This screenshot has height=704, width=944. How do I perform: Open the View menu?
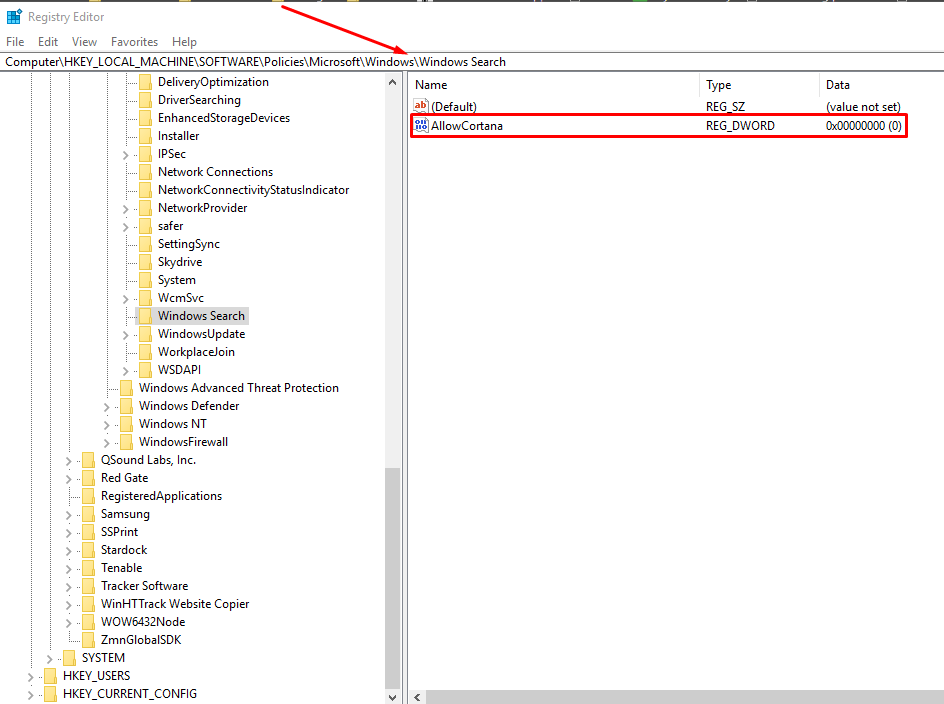tap(84, 42)
